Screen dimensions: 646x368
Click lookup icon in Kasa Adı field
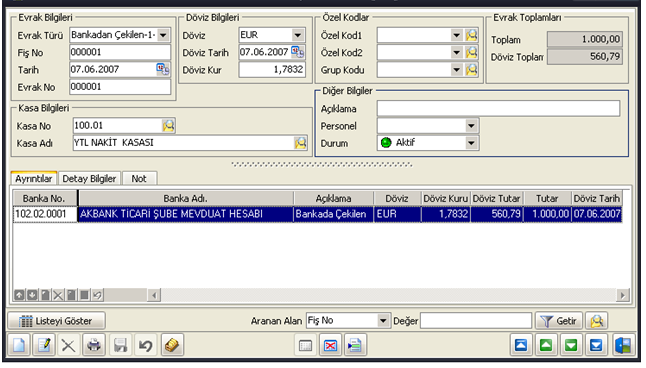coord(300,143)
